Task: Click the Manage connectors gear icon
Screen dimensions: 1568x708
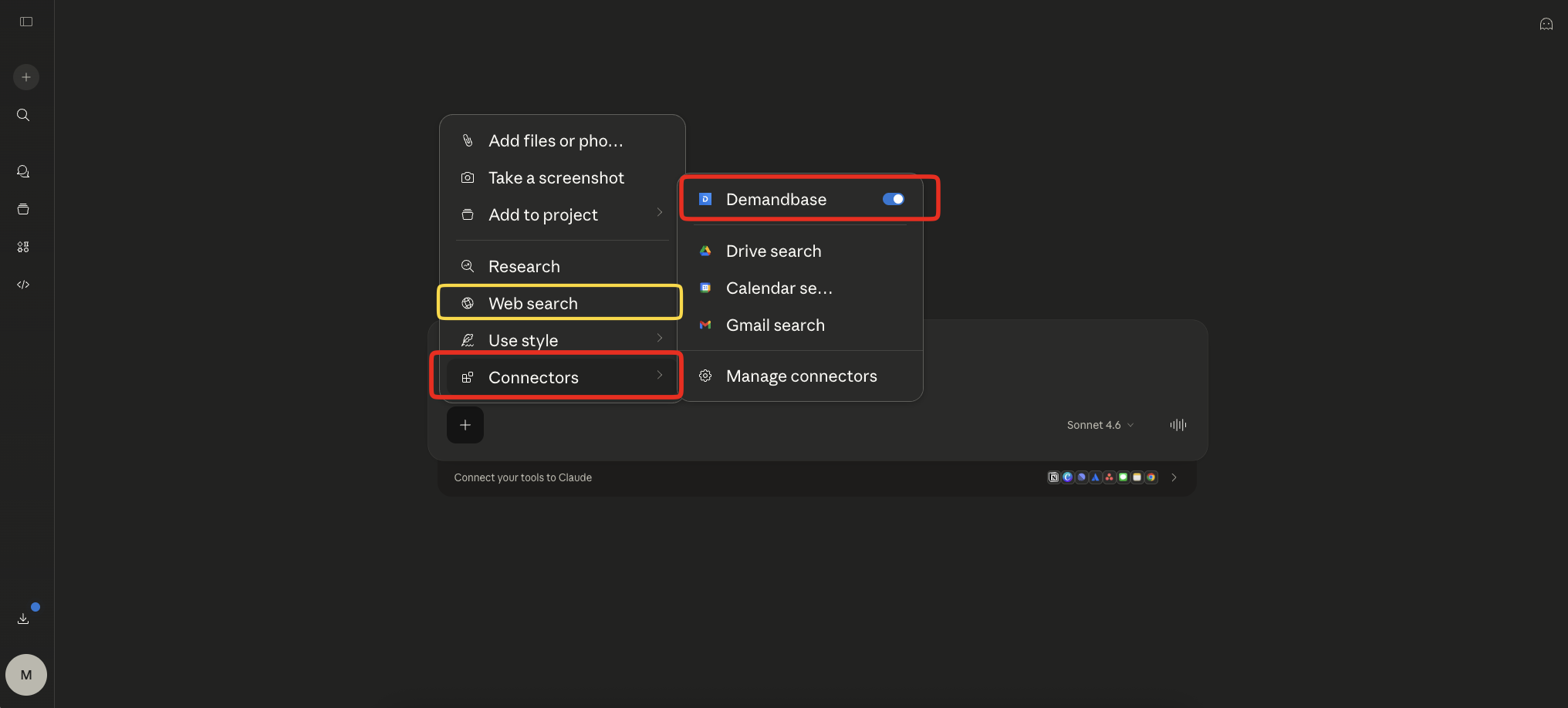Action: point(705,376)
